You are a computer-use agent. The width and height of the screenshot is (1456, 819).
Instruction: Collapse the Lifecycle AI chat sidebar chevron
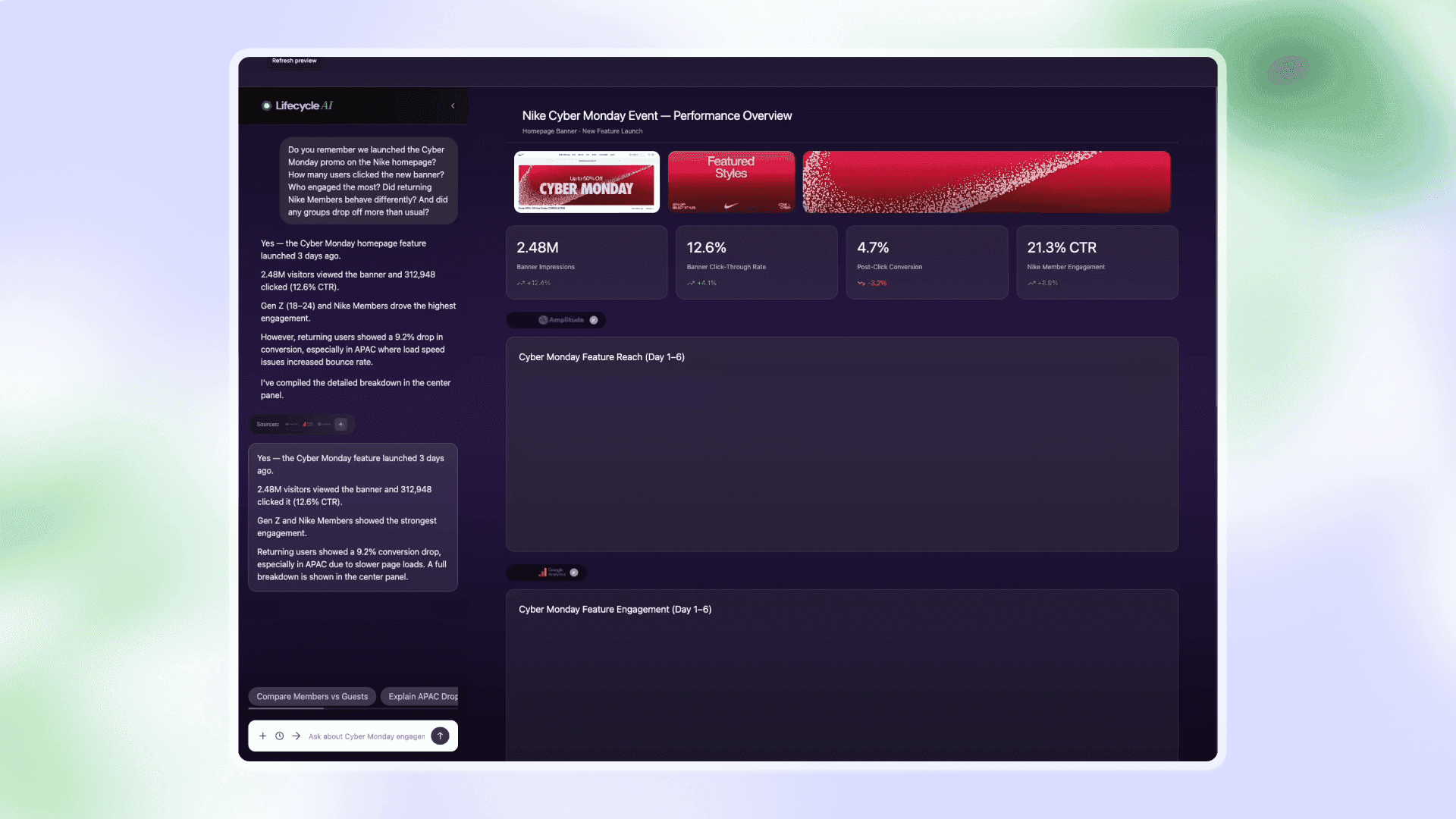453,106
